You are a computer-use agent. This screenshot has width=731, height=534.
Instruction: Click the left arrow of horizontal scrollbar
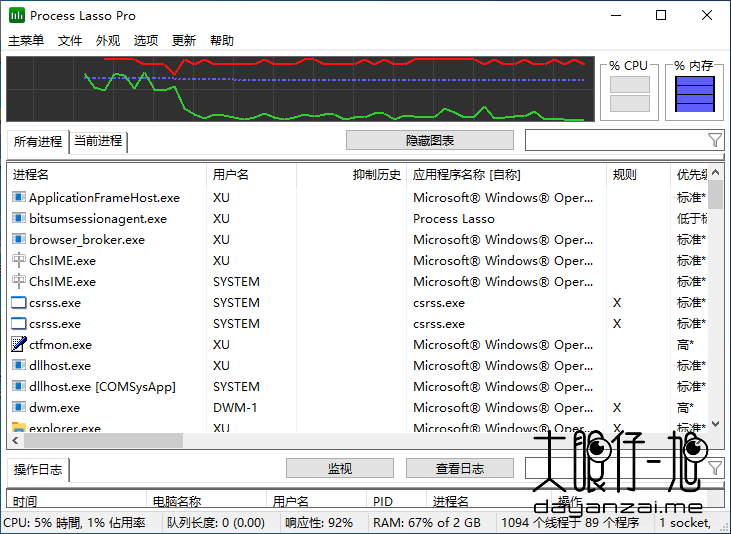[15, 440]
